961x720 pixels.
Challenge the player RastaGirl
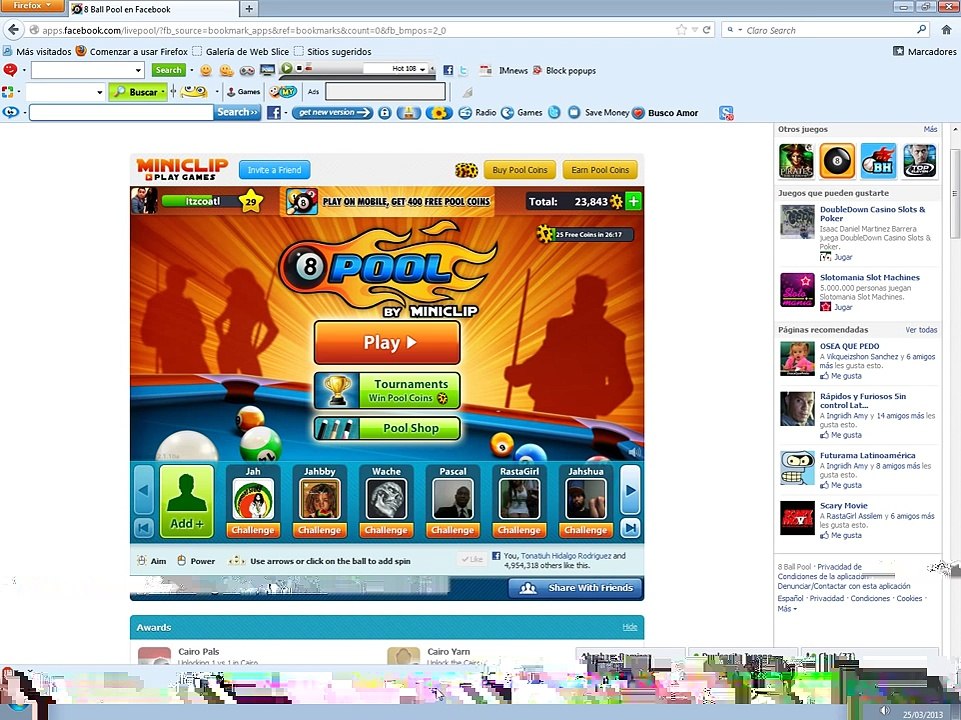(x=519, y=530)
